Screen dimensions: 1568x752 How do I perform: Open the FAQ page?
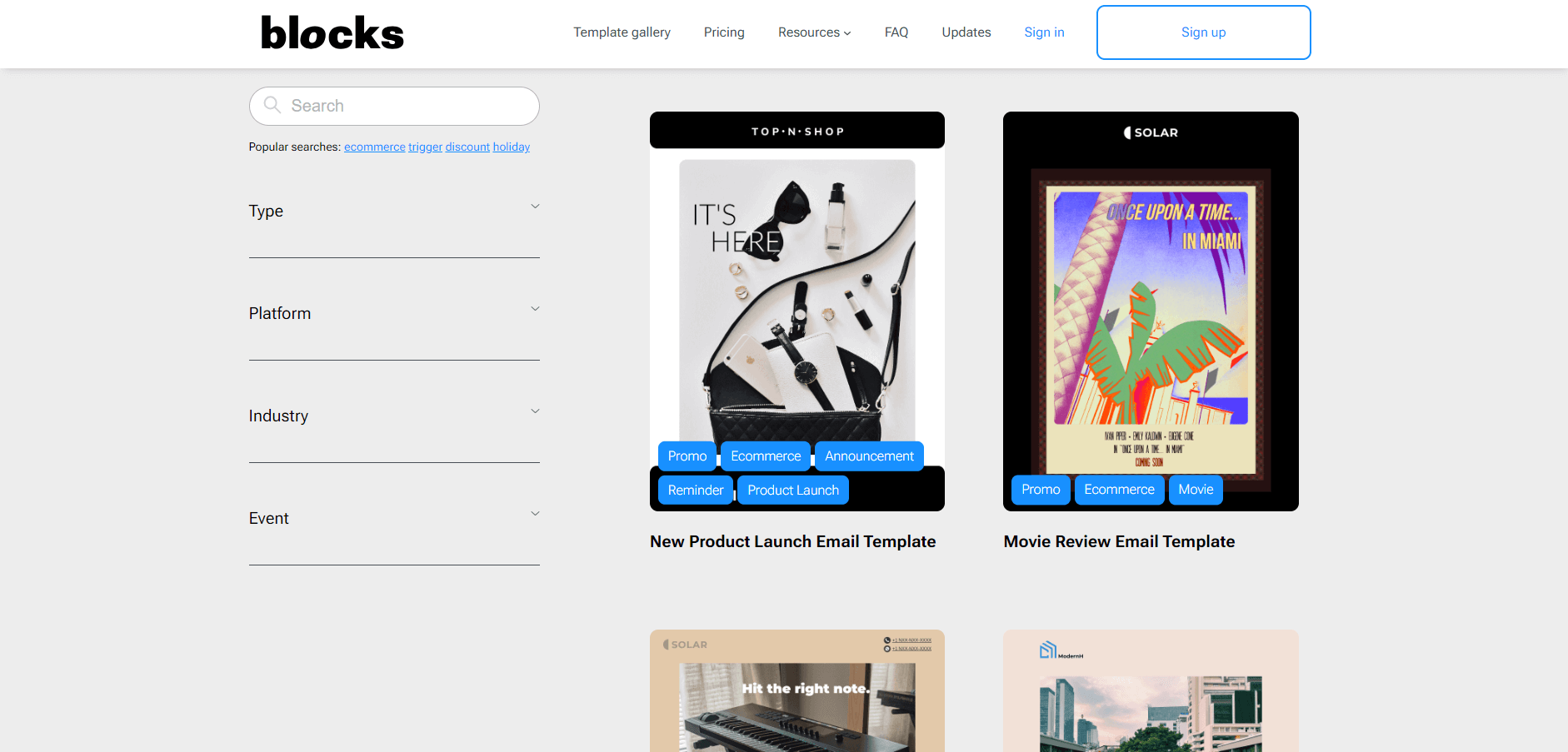[896, 32]
